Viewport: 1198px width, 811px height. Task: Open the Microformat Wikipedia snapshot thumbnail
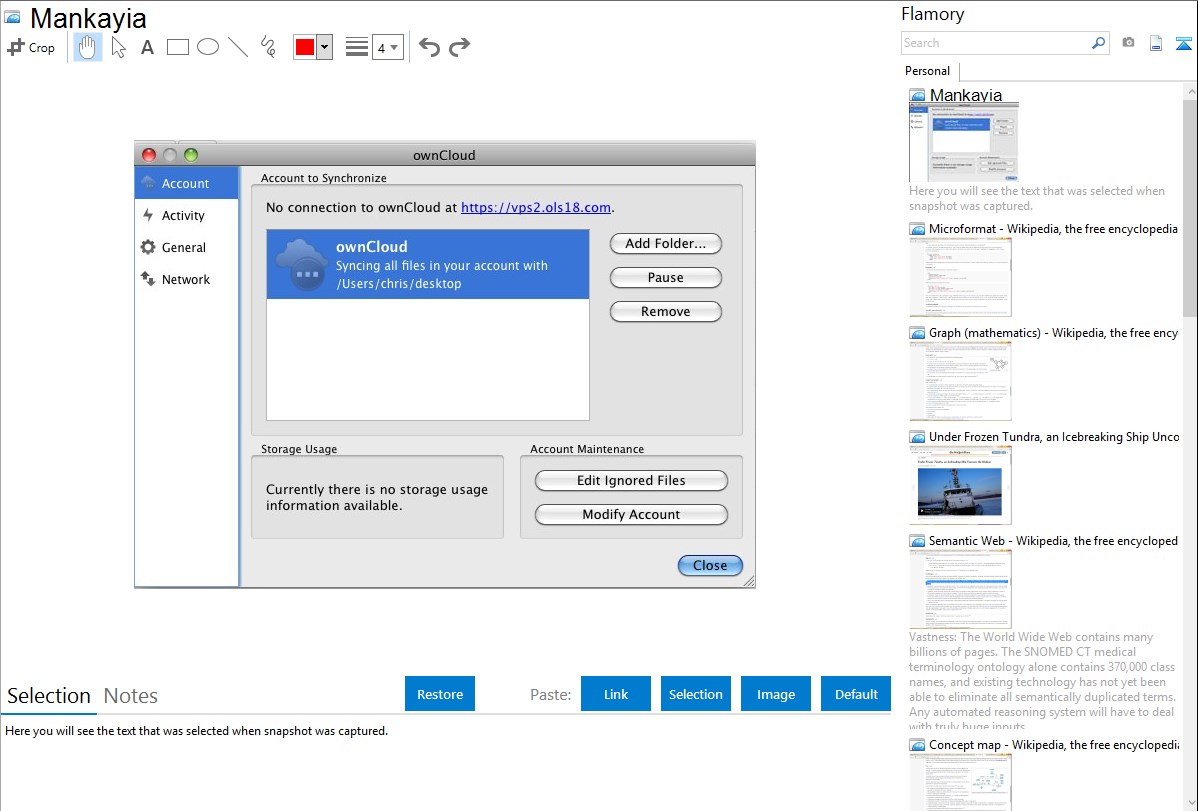click(x=960, y=277)
